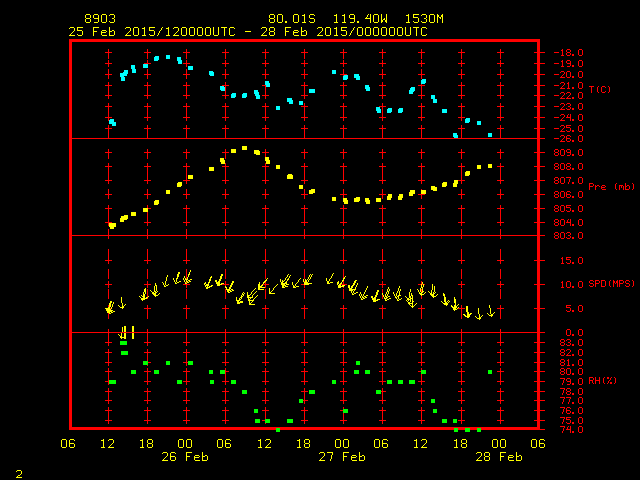The image size is (640, 480).
Task: Click the SPD(MPS) wind speed label
Action: 611,284
